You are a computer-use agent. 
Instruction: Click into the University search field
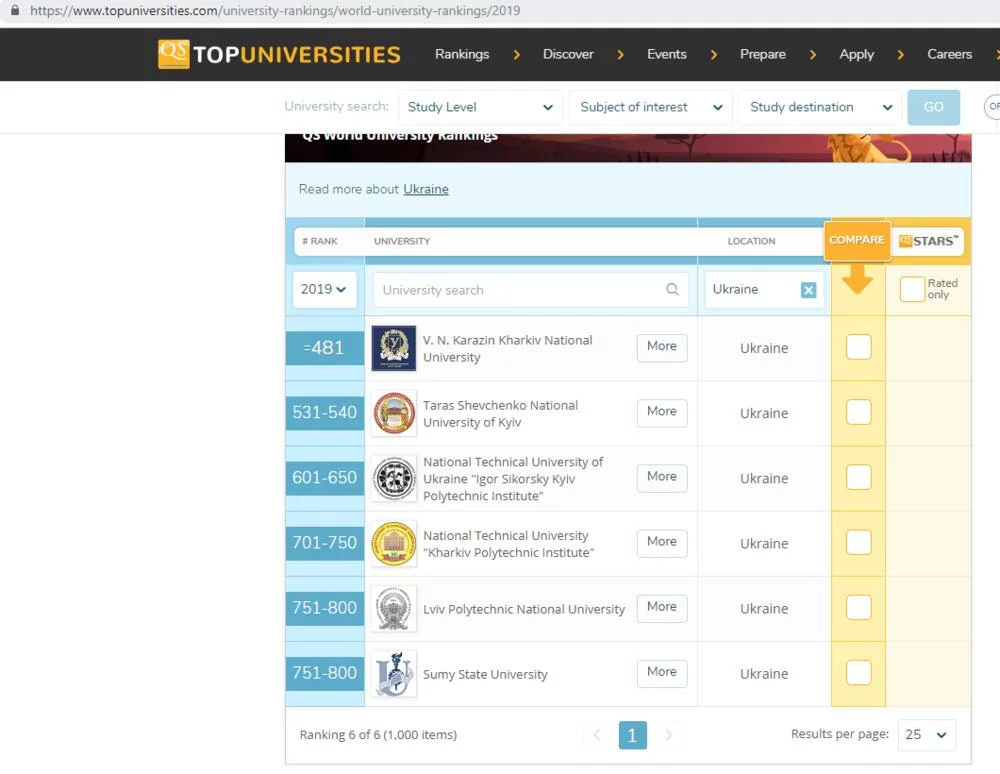coord(520,290)
